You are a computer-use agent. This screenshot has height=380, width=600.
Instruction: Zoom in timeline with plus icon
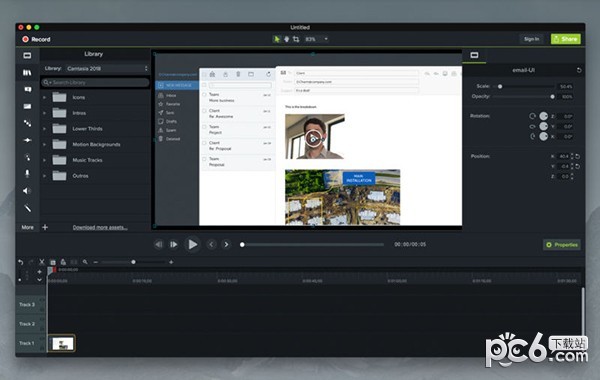pos(171,262)
